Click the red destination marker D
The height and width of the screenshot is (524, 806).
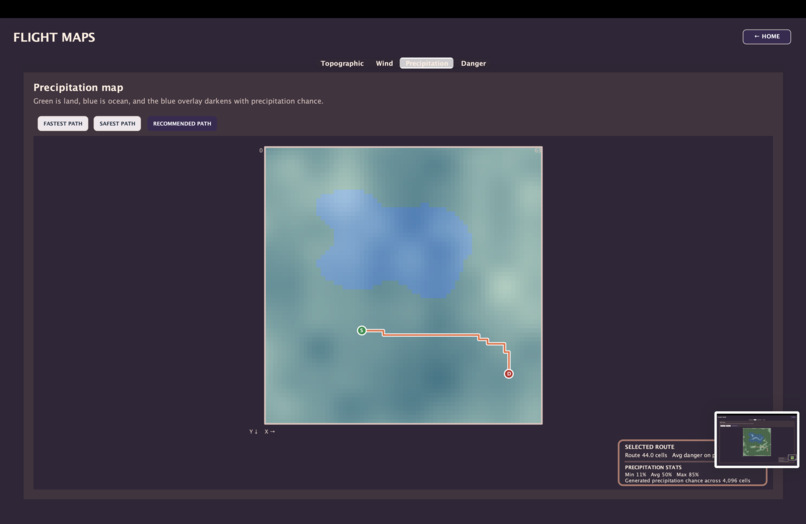click(x=508, y=374)
